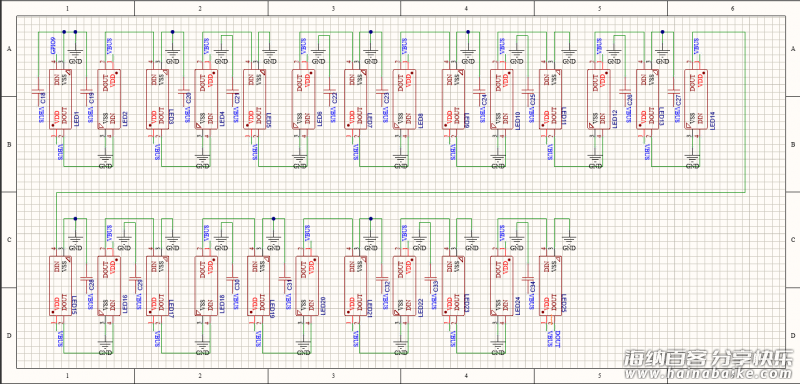Image resolution: width=800 pixels, height=384 pixels.
Task: Click the LED12 component symbol
Action: pyautogui.click(x=598, y=99)
